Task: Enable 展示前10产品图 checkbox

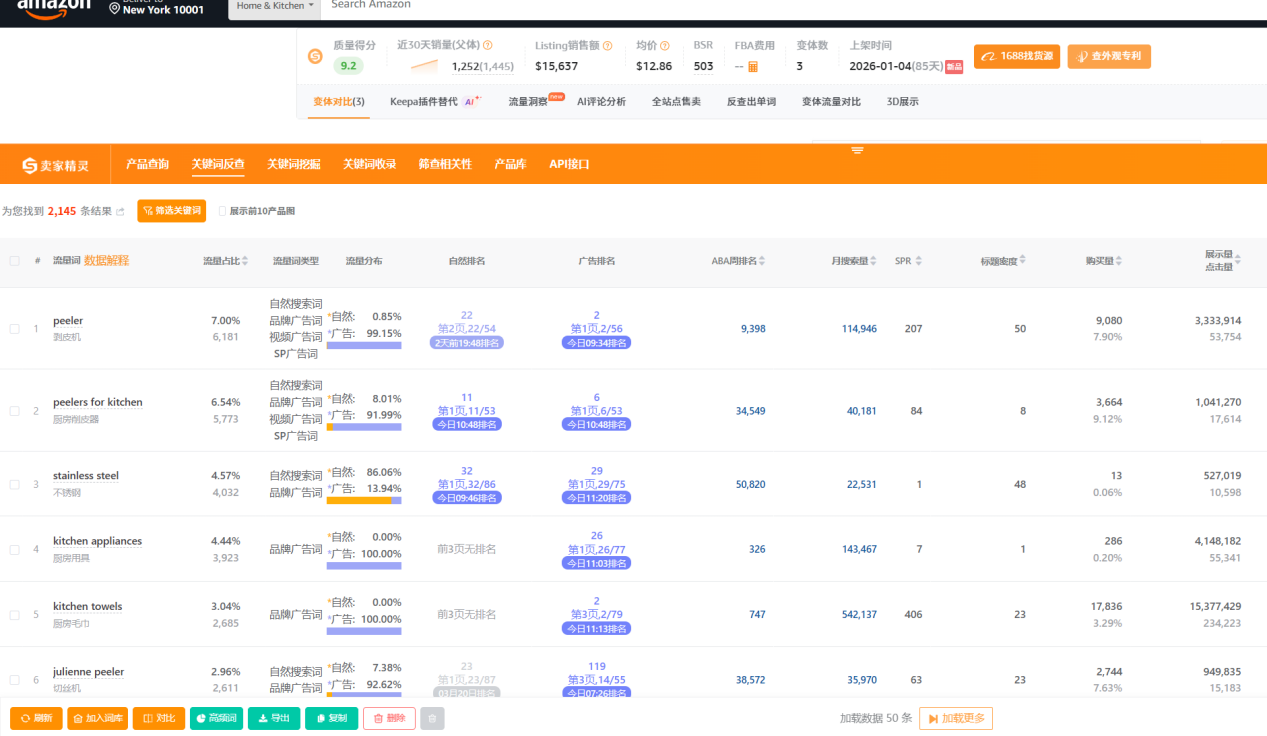Action: tap(223, 211)
